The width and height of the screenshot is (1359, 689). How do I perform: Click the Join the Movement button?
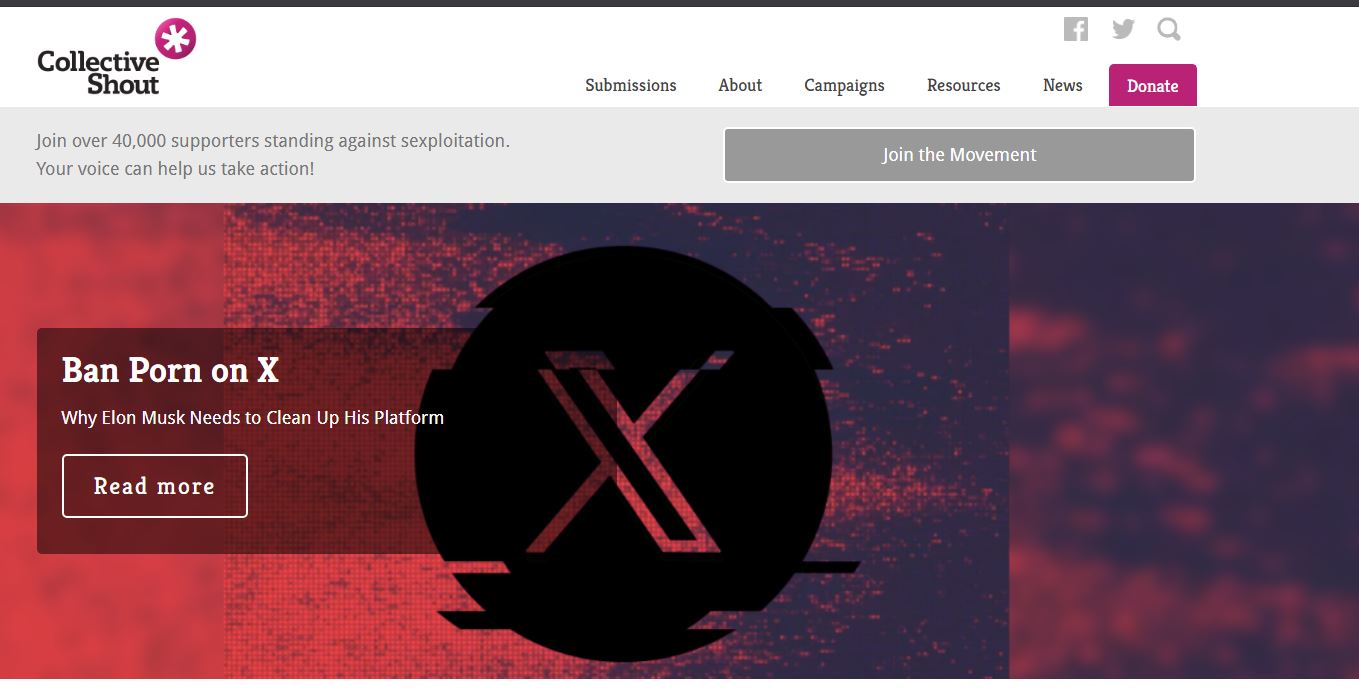coord(959,155)
